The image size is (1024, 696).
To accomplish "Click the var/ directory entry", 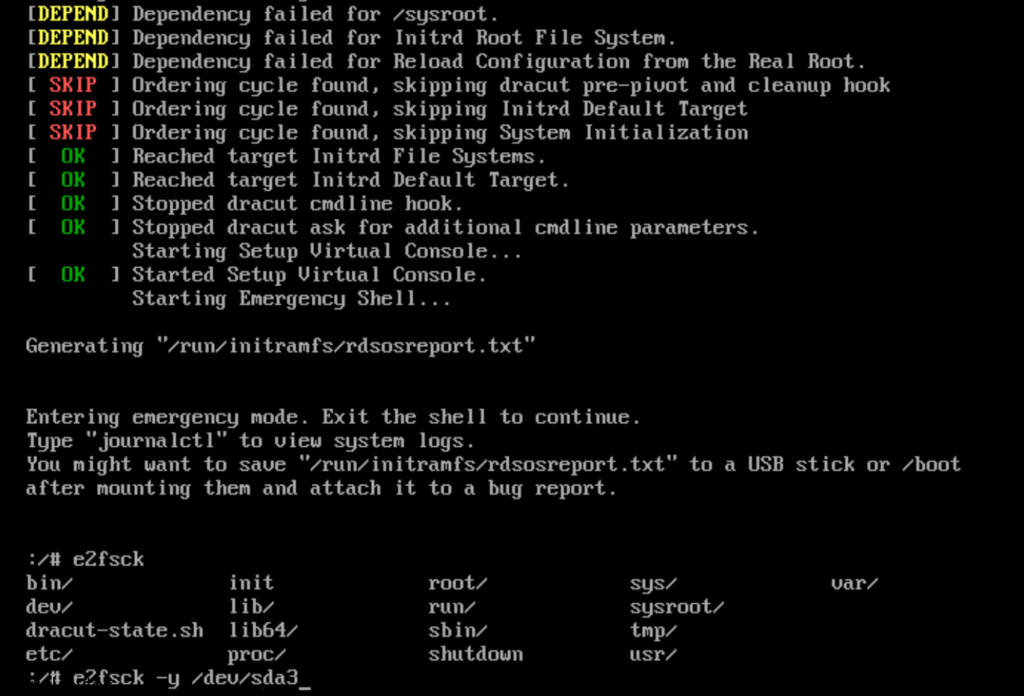I will pos(854,582).
